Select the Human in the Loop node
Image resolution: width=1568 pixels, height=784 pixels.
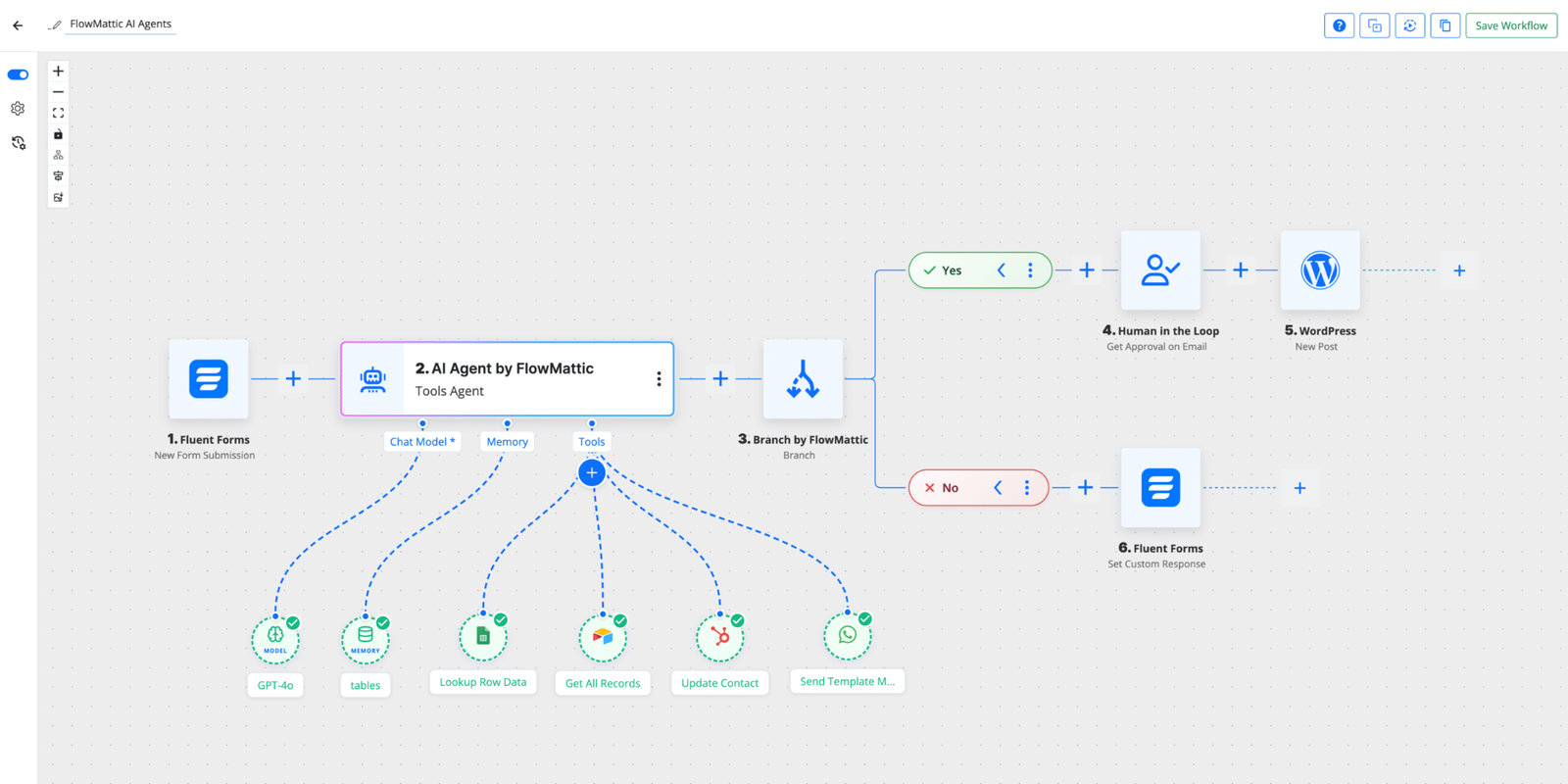tap(1160, 270)
